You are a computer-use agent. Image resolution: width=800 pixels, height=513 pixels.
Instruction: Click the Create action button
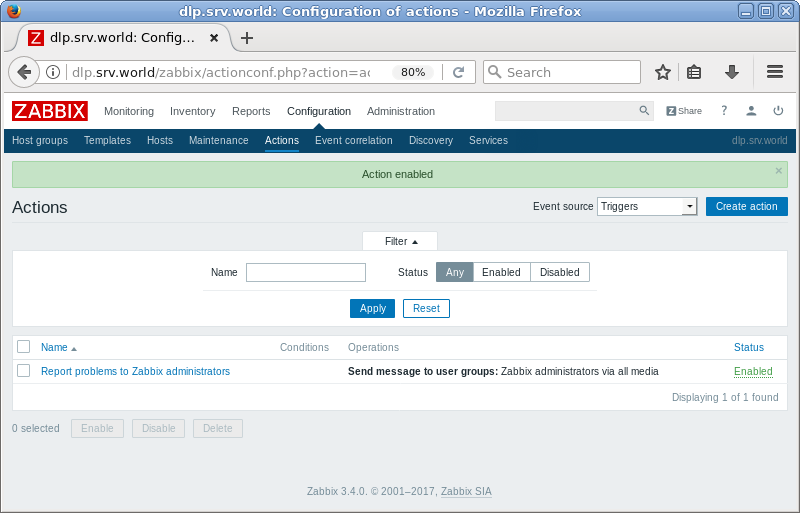pos(746,206)
